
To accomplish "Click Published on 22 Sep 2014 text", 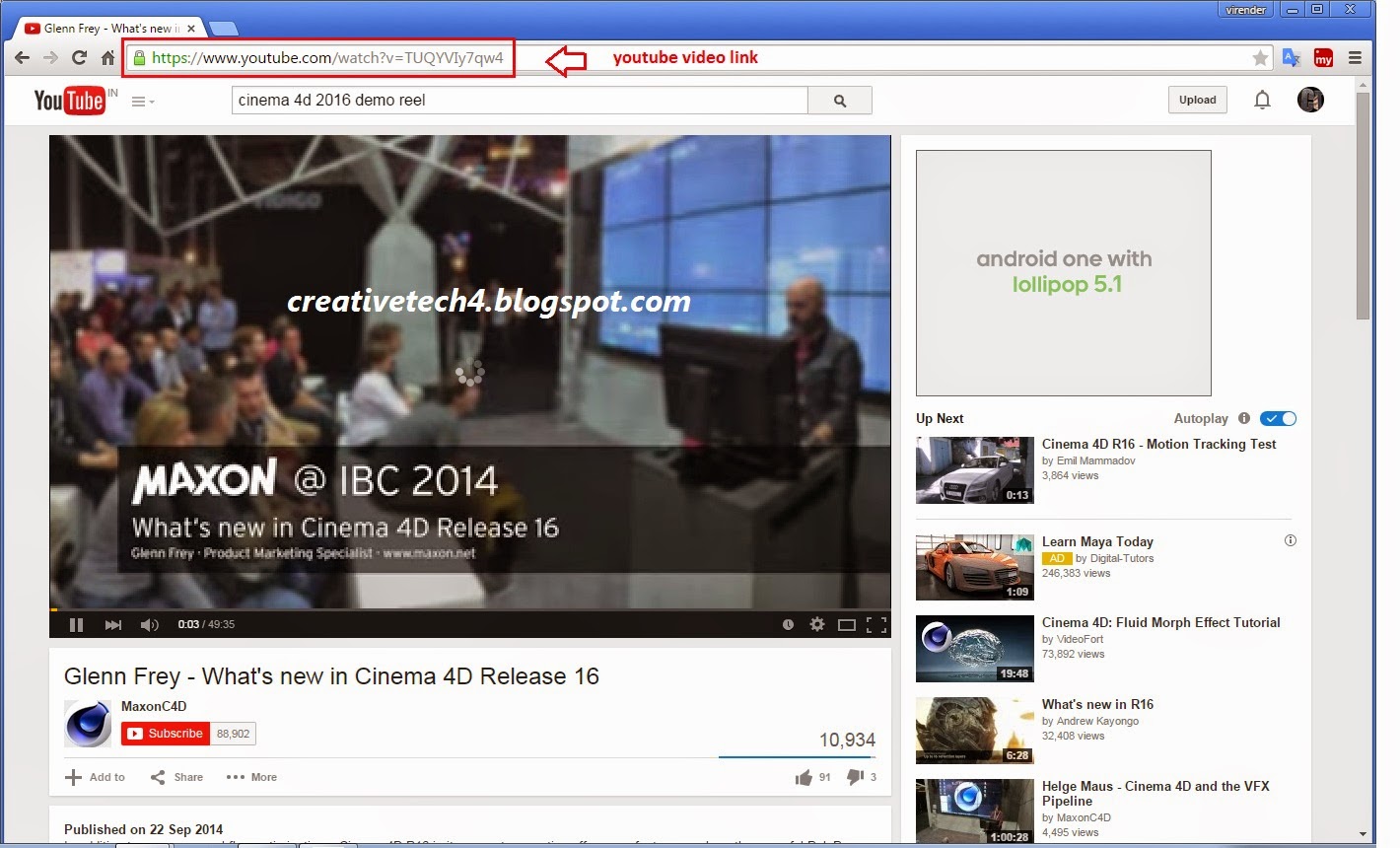I will click(144, 829).
